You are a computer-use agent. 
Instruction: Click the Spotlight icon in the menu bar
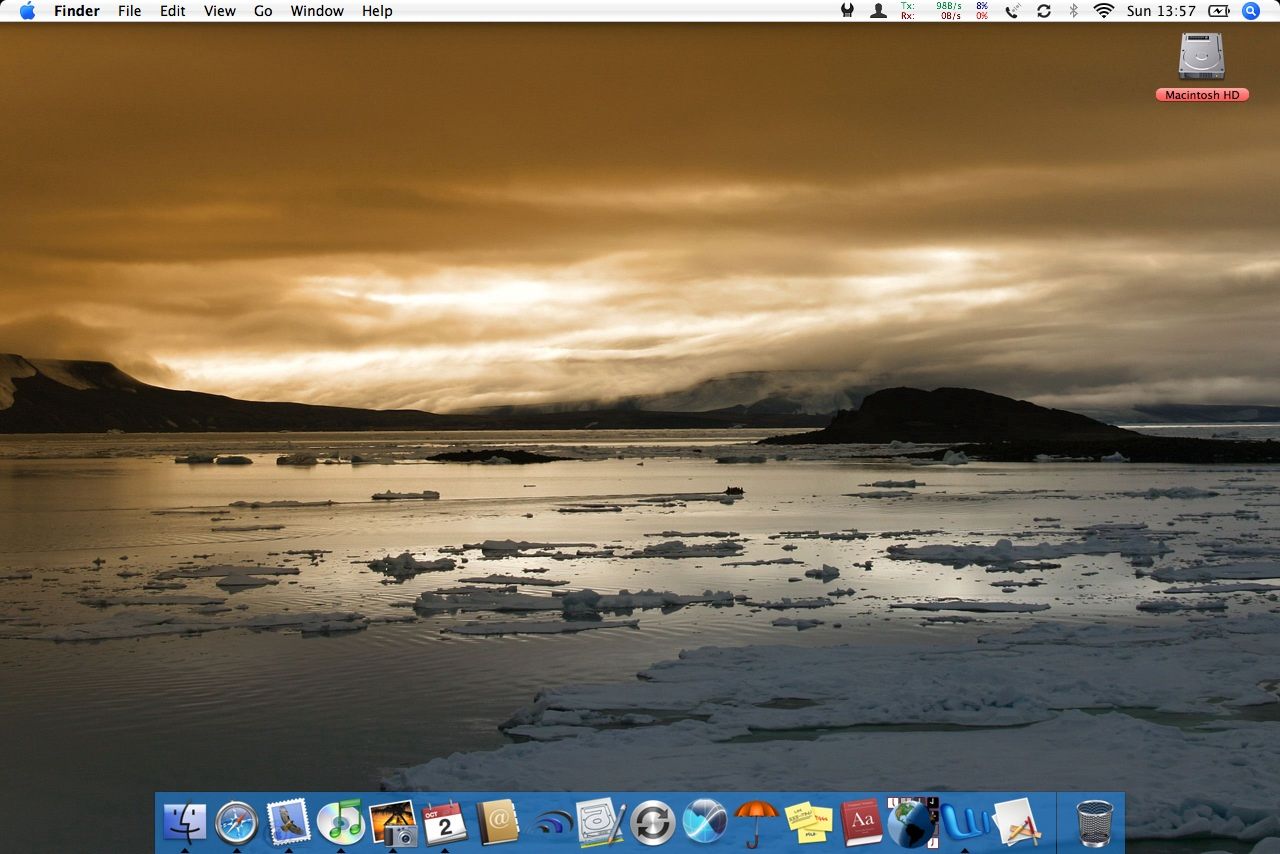pos(1250,11)
